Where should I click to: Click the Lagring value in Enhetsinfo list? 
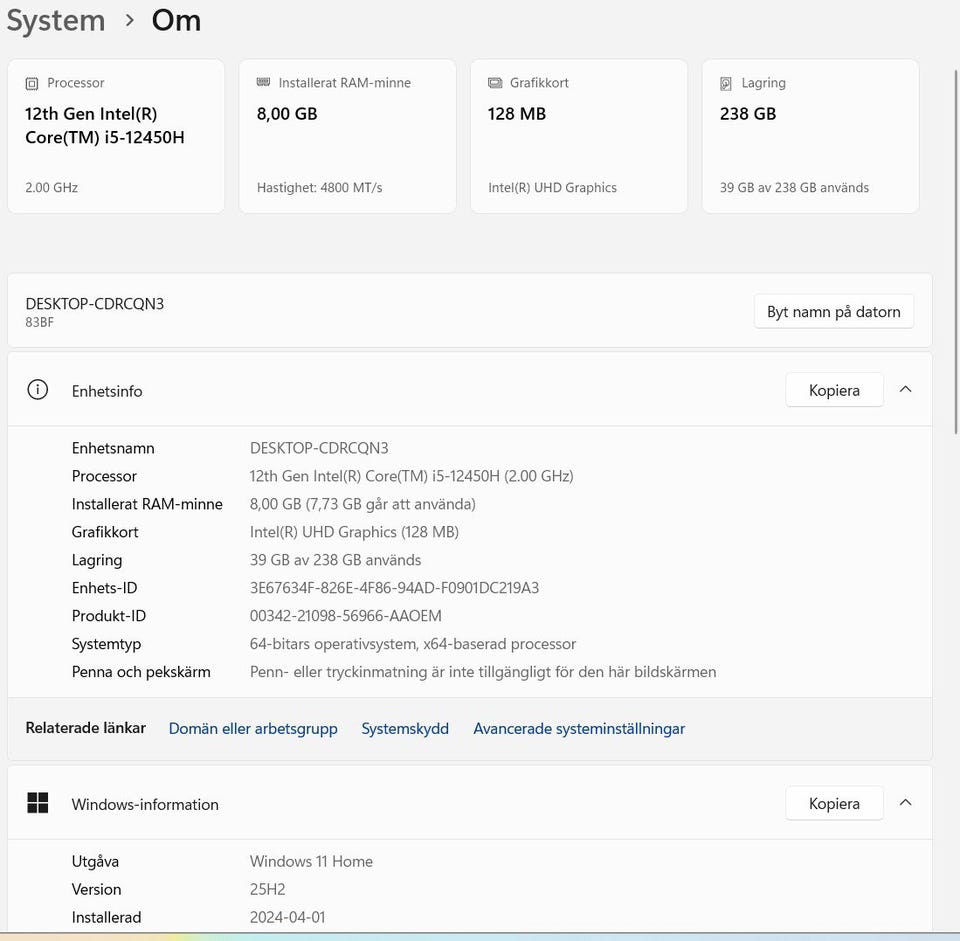(336, 560)
